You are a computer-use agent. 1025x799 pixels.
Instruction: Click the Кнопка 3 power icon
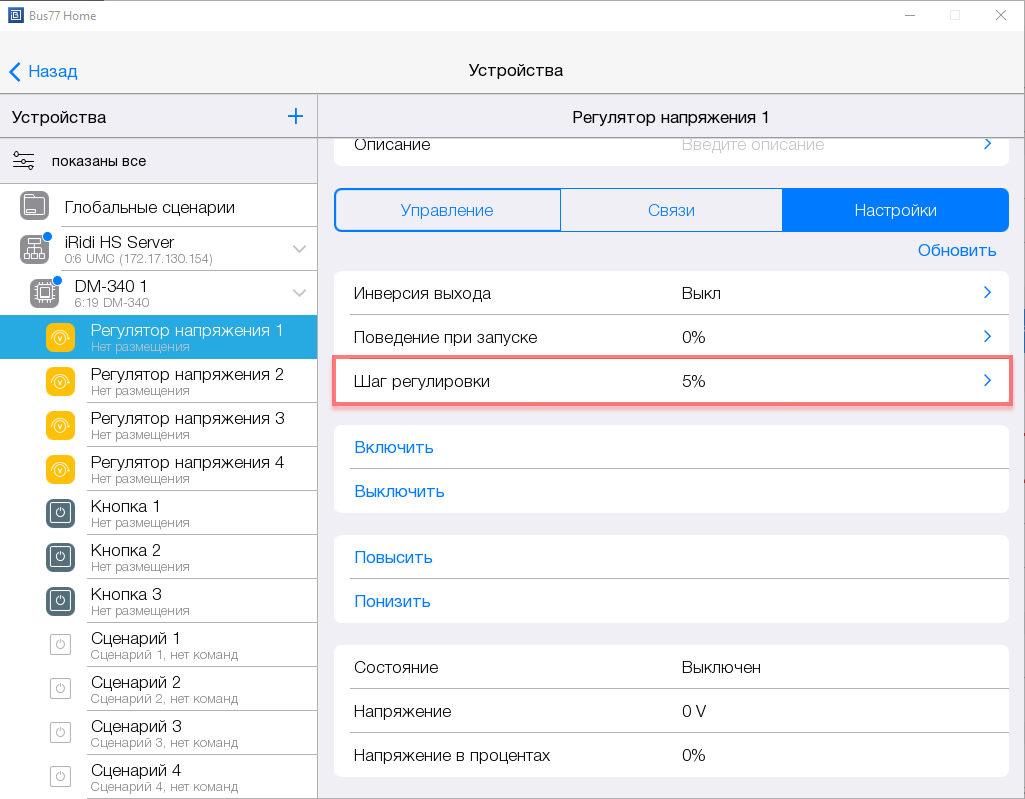point(61,601)
